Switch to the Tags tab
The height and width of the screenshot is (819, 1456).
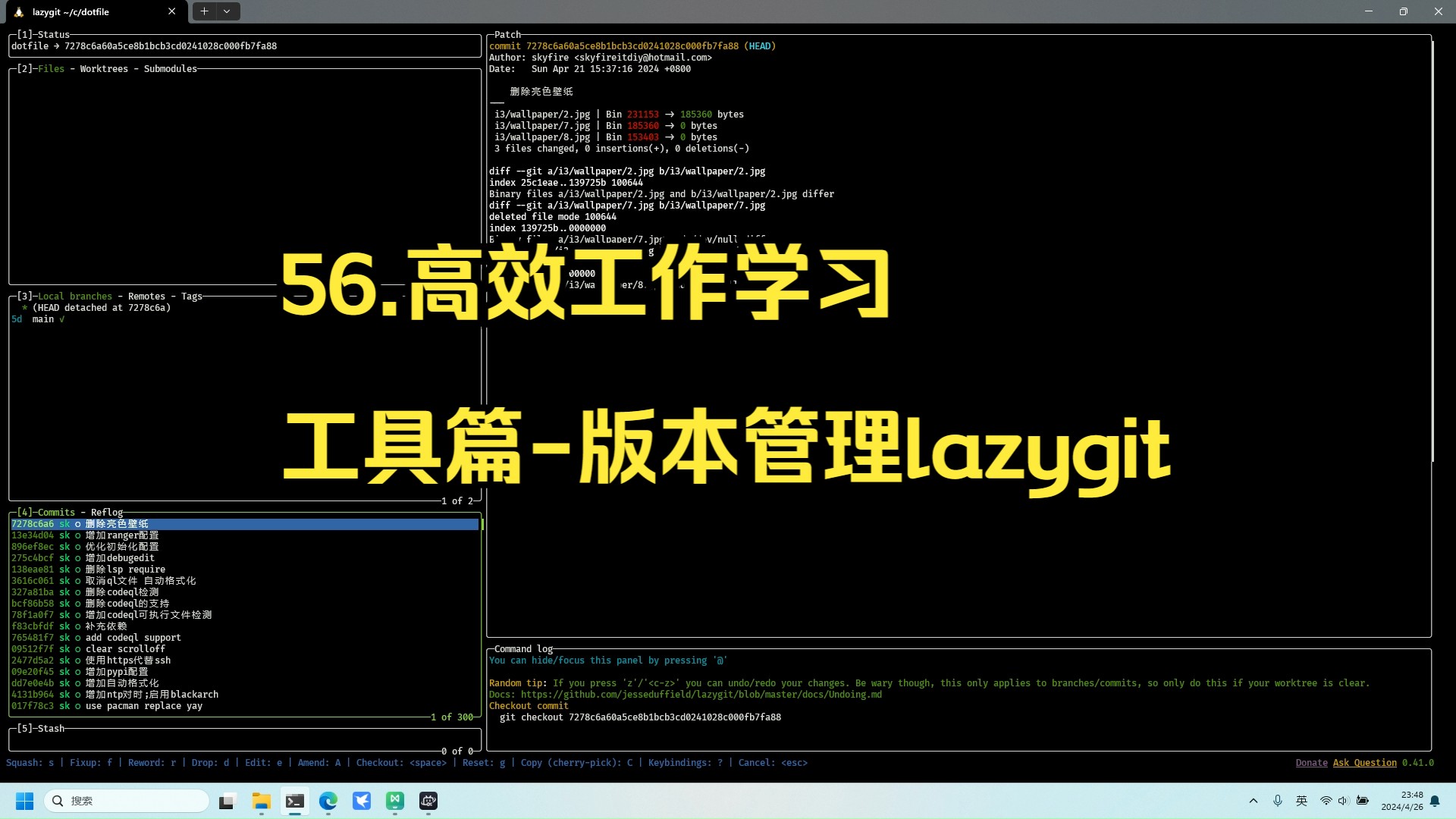point(192,297)
